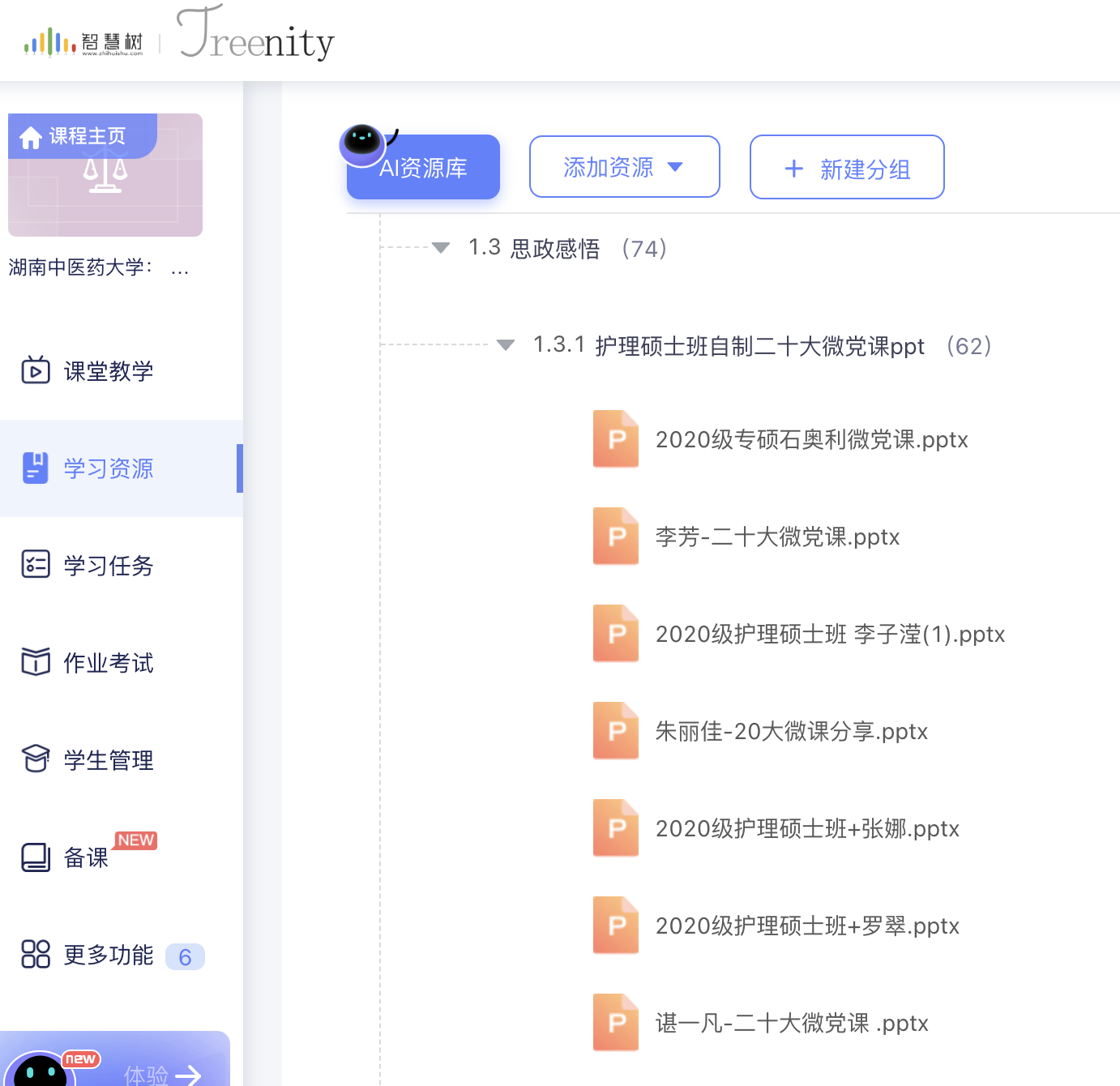Open 朱丽佳-20大微课分享.pptx file
The image size is (1120, 1086).
(x=791, y=731)
